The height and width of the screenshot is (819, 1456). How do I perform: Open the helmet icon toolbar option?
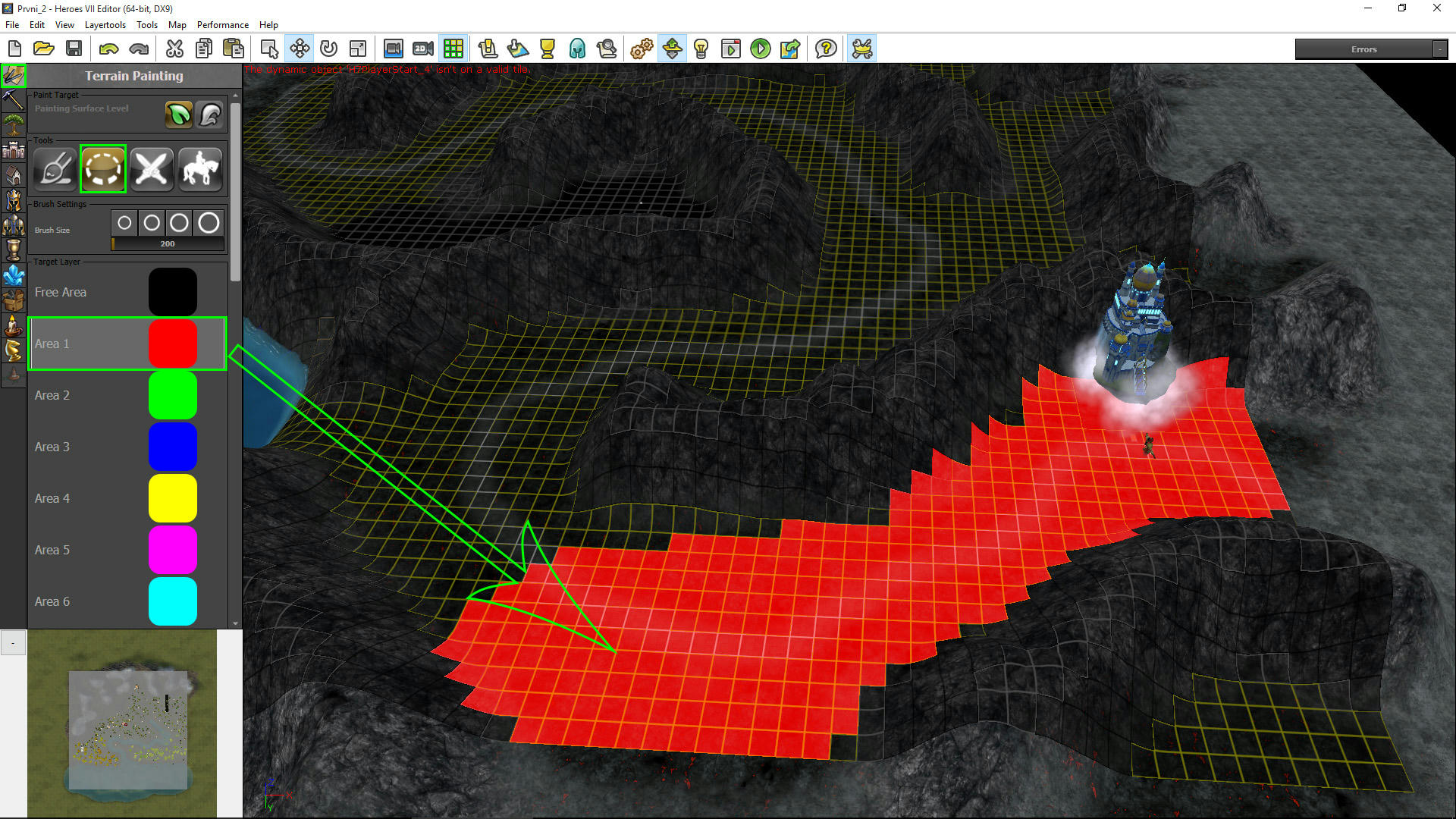click(x=577, y=49)
